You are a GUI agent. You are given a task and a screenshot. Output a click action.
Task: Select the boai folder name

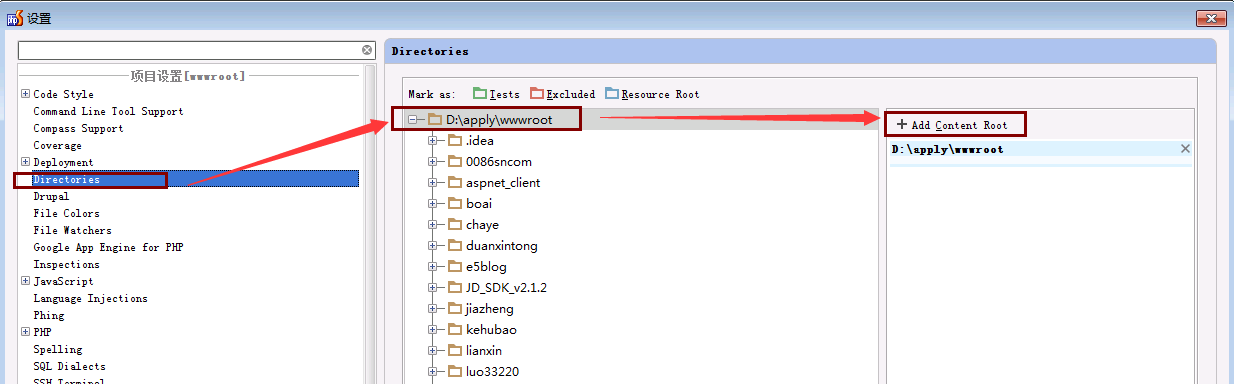click(x=478, y=204)
